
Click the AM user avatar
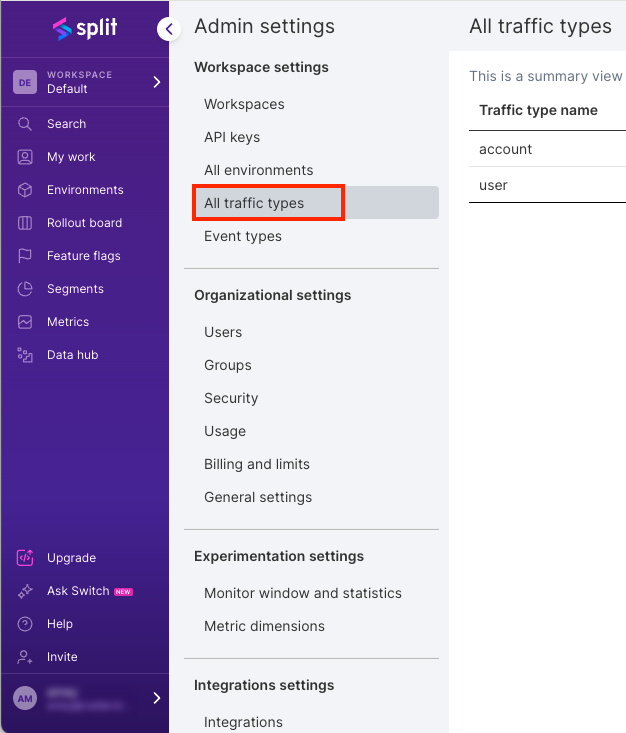pyautogui.click(x=25, y=698)
